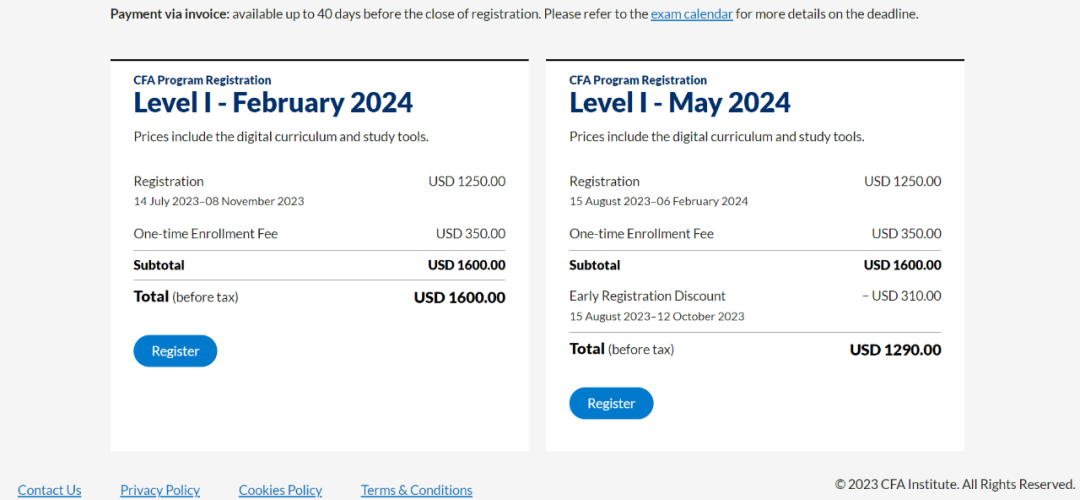The height and width of the screenshot is (500, 1080).
Task: Select the February card's Total USD 1600.00 amount
Action: pos(459,297)
